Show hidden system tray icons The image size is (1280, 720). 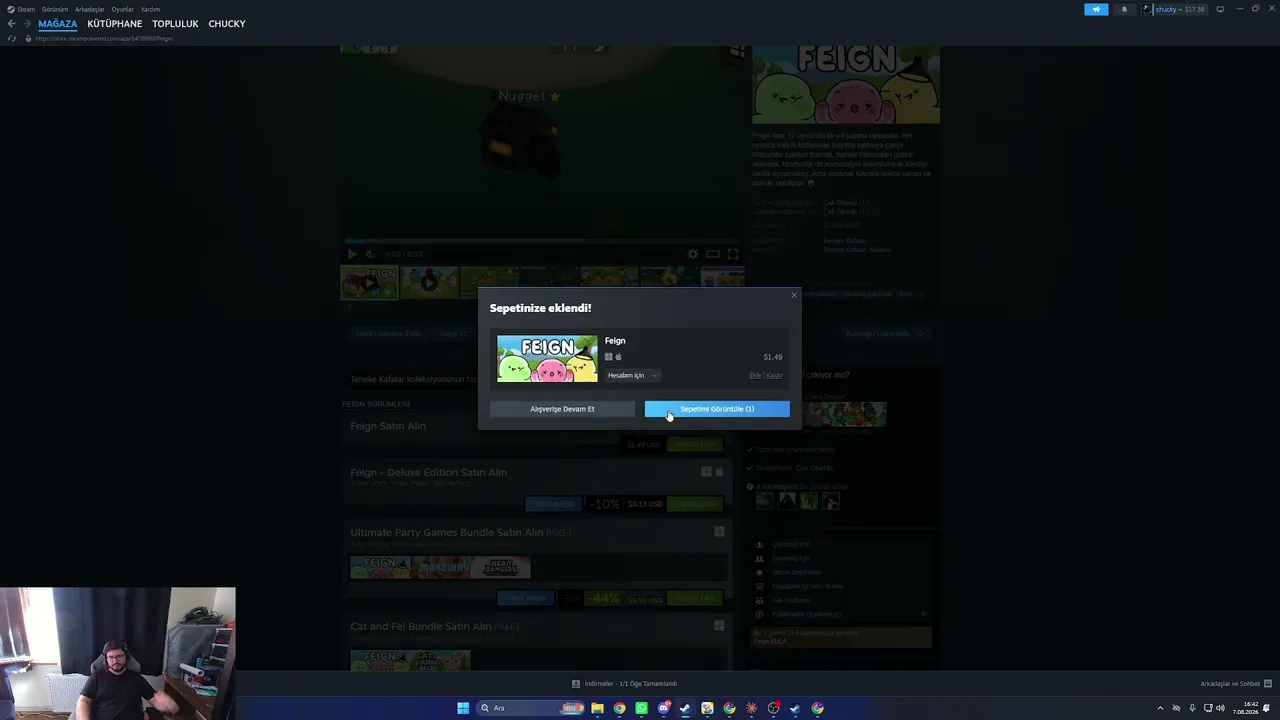[x=1160, y=708]
